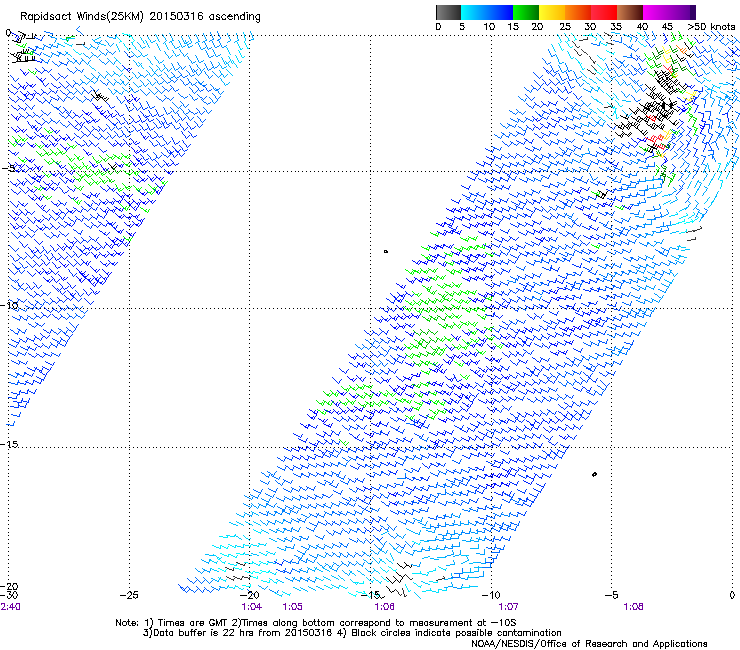
Task: Click the '-10' longitude label above 1:07
Action: click(491, 595)
